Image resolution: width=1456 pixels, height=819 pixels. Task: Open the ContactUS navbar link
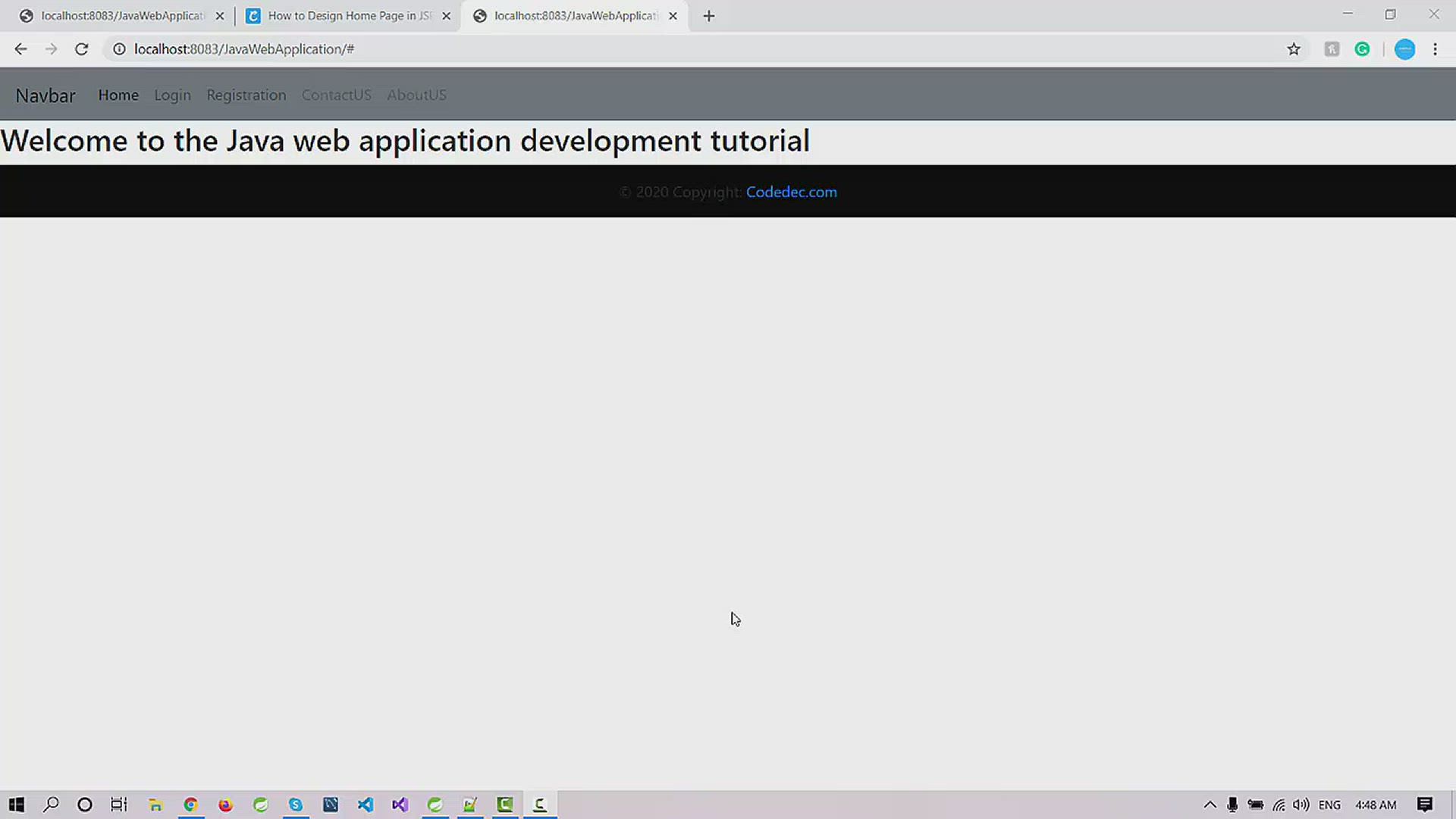point(337,96)
